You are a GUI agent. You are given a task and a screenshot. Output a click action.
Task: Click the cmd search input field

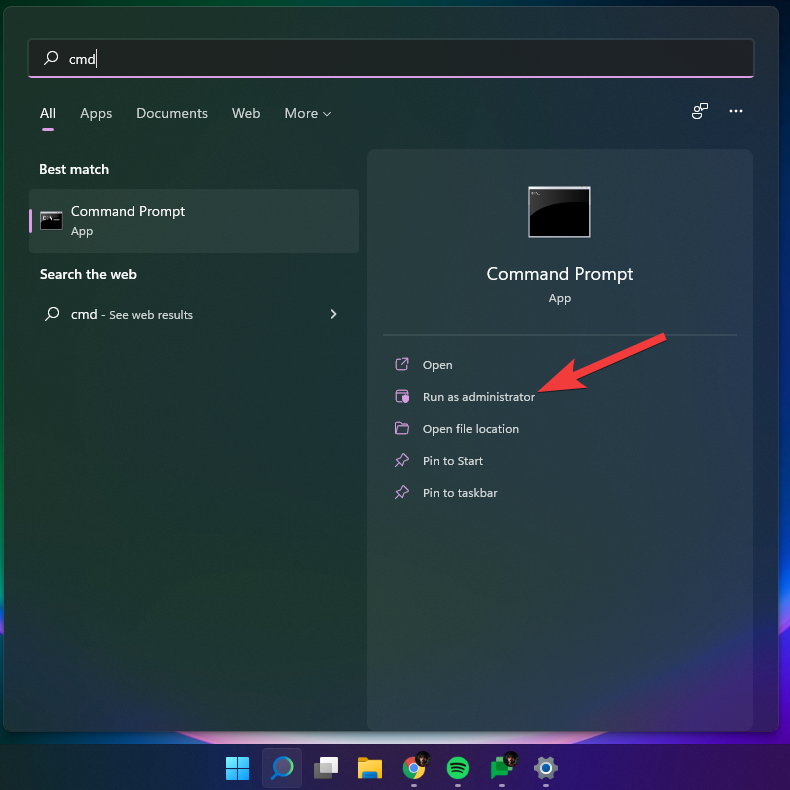391,58
